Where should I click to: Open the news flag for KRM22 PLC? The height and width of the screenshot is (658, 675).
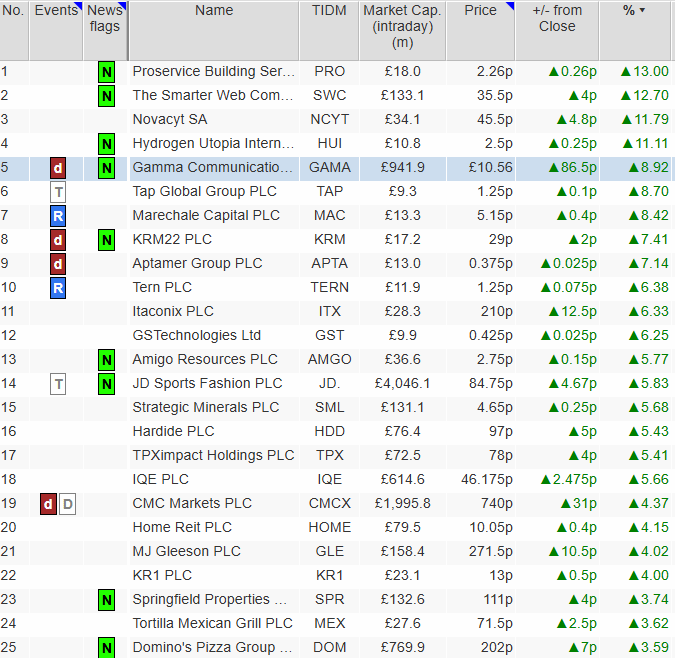pyautogui.click(x=106, y=240)
